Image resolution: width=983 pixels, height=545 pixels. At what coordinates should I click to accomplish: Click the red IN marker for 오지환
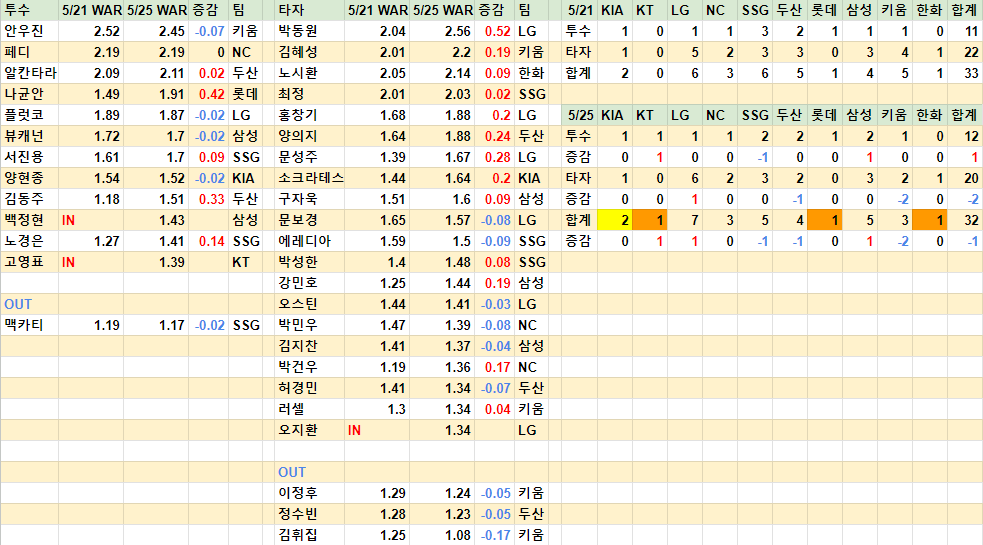pyautogui.click(x=354, y=431)
